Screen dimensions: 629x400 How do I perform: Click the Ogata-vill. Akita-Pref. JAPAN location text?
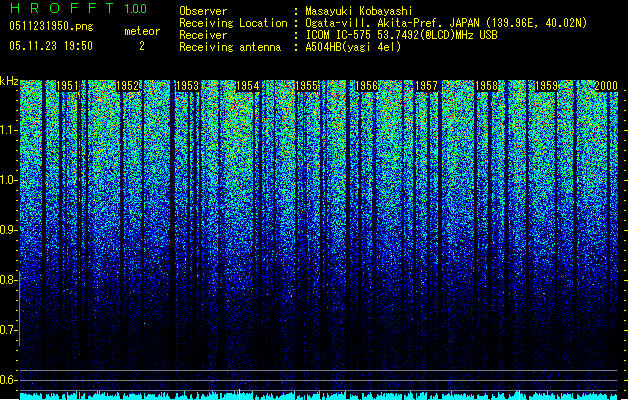446,23
